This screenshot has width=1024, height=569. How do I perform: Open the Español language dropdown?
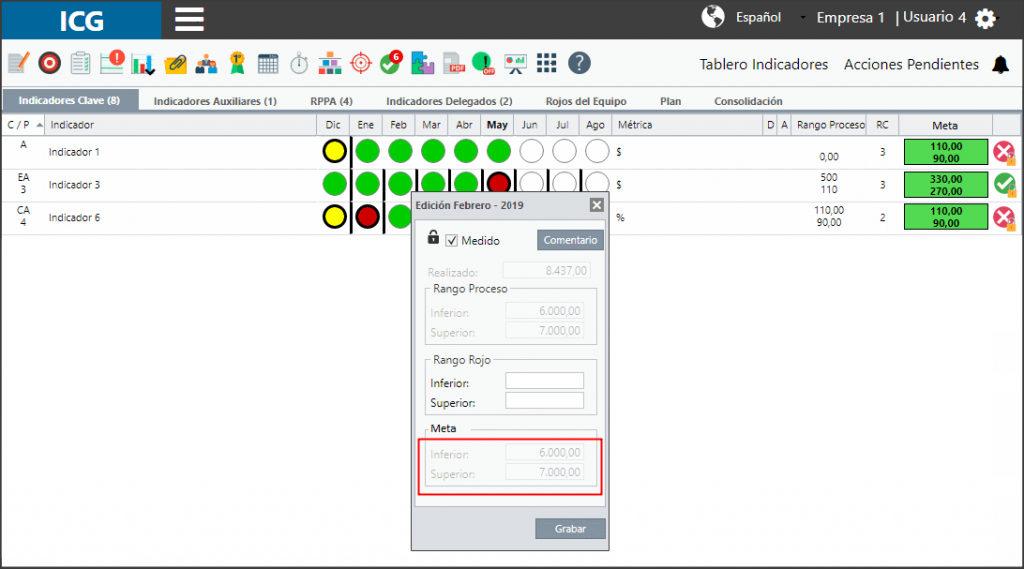771,18
